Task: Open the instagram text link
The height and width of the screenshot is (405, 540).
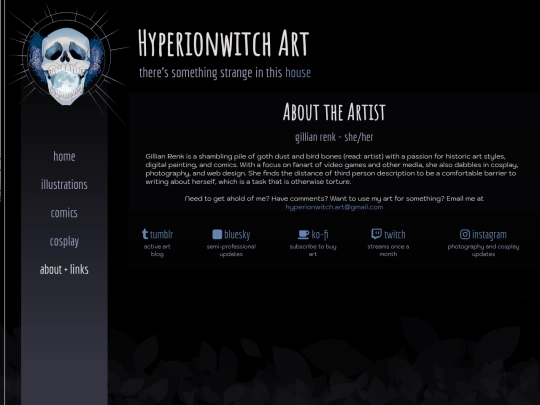Action: 489,235
